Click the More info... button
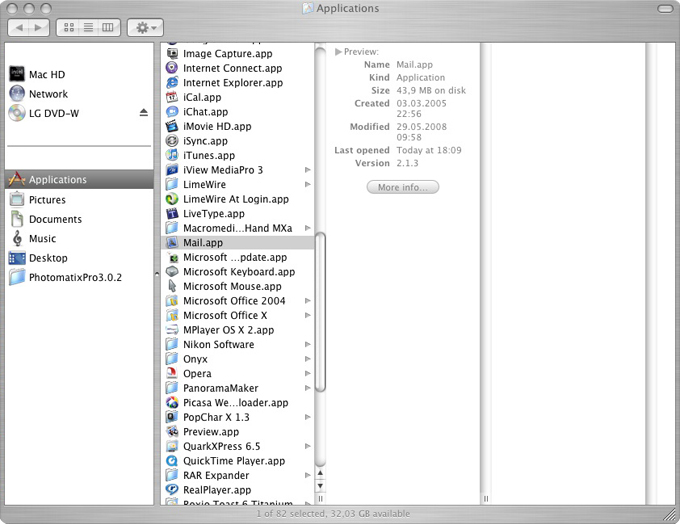 coord(403,187)
